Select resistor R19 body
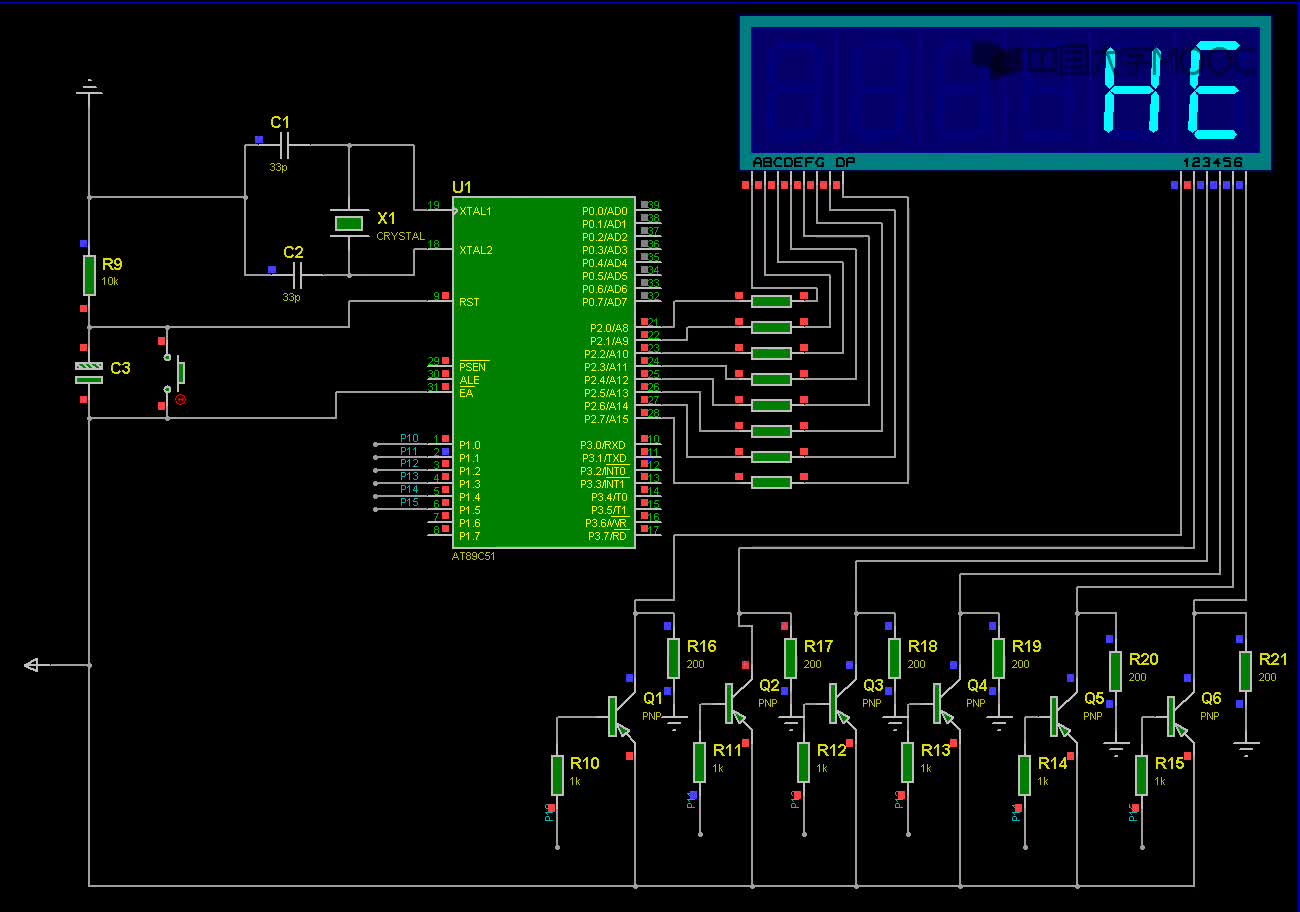 pyautogui.click(x=998, y=658)
